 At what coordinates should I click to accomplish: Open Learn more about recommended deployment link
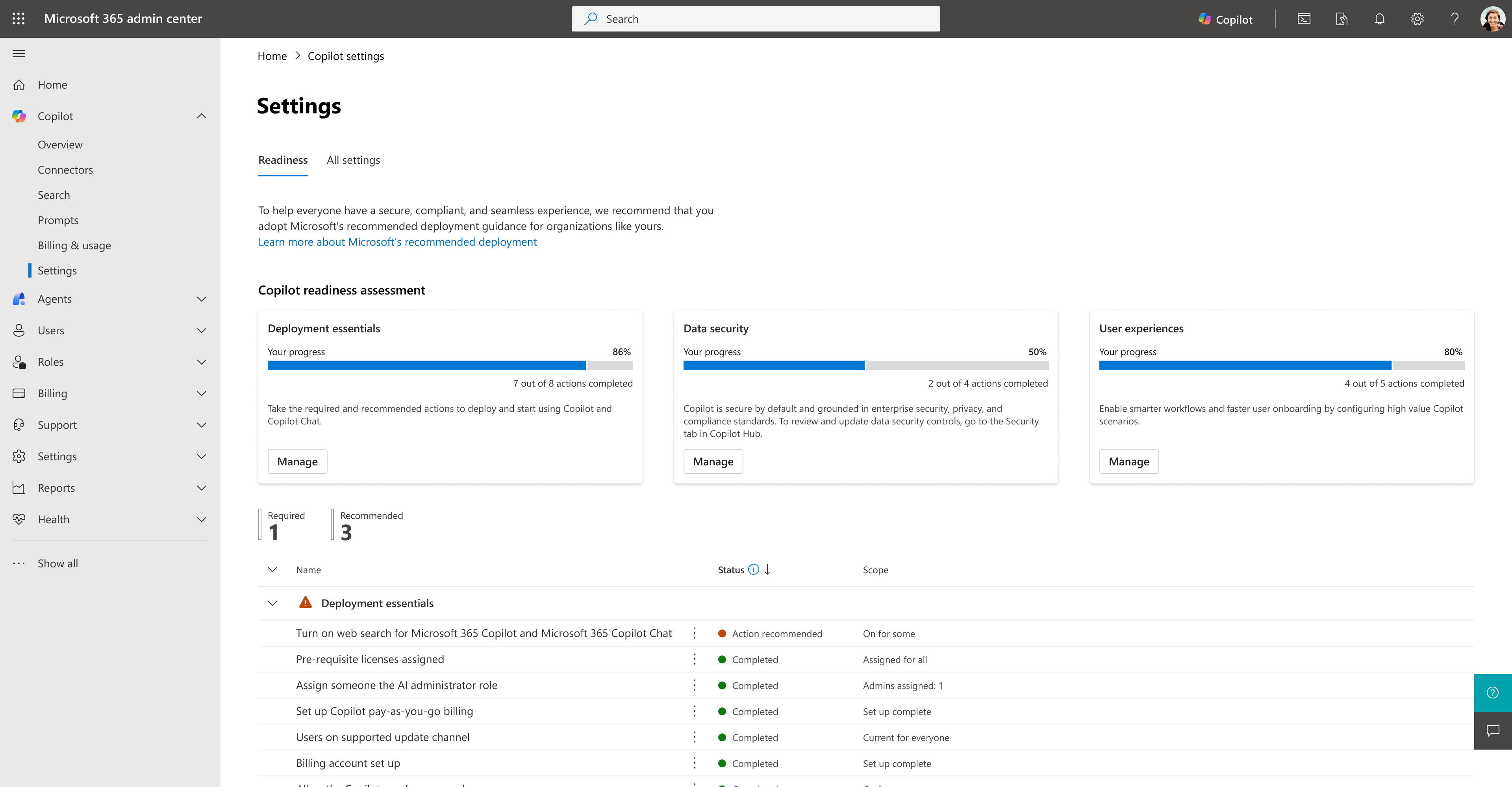[397, 242]
